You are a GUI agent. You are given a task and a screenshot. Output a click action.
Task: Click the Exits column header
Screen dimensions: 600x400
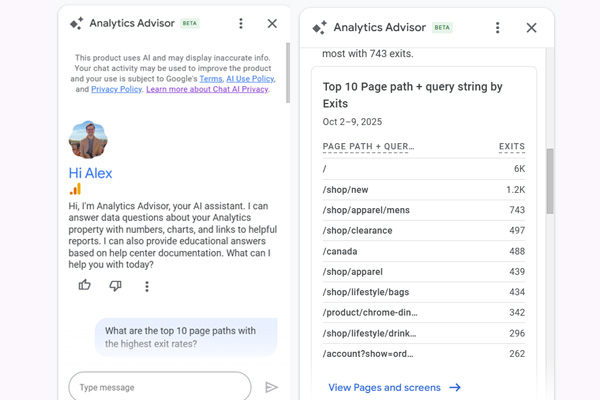click(x=511, y=147)
